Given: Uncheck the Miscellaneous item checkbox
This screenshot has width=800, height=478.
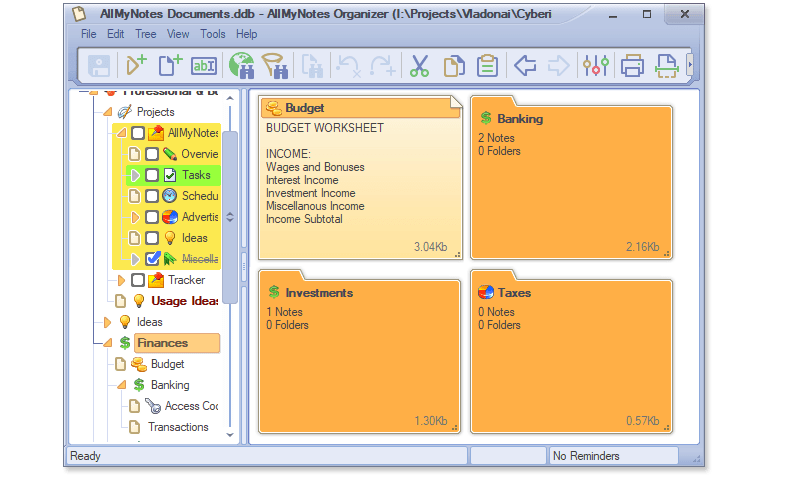Looking at the screenshot, I should point(153,259).
